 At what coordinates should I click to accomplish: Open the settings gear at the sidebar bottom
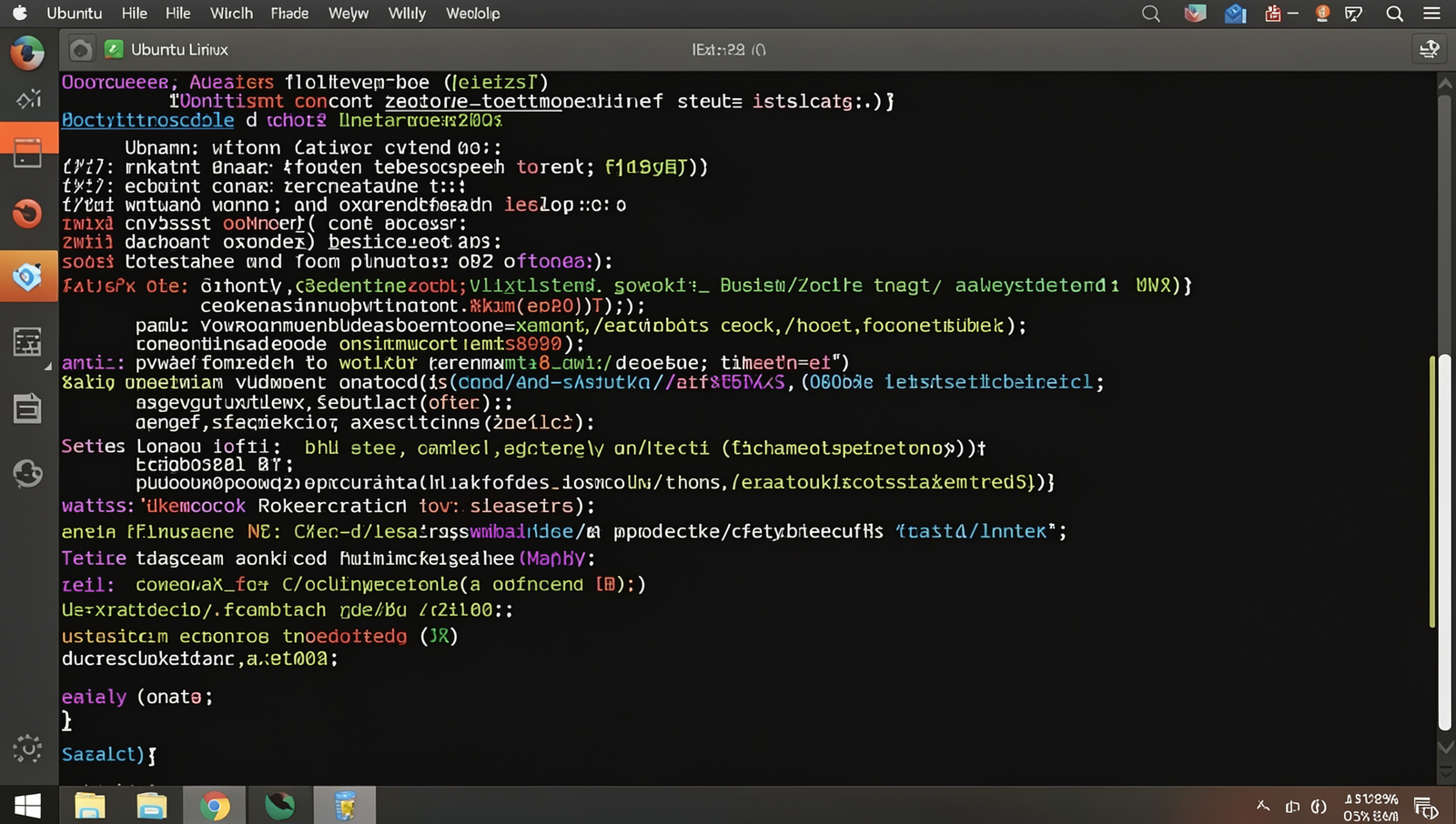(x=27, y=749)
